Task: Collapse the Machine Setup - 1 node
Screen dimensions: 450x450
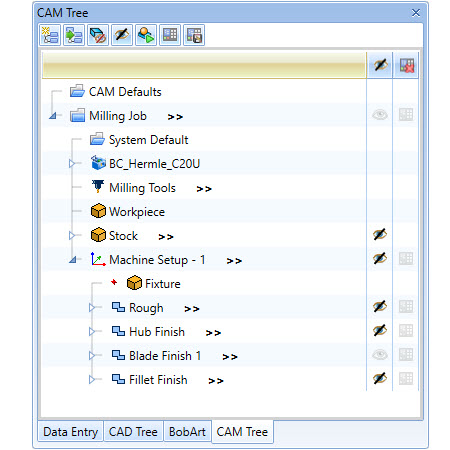Action: coord(73,260)
